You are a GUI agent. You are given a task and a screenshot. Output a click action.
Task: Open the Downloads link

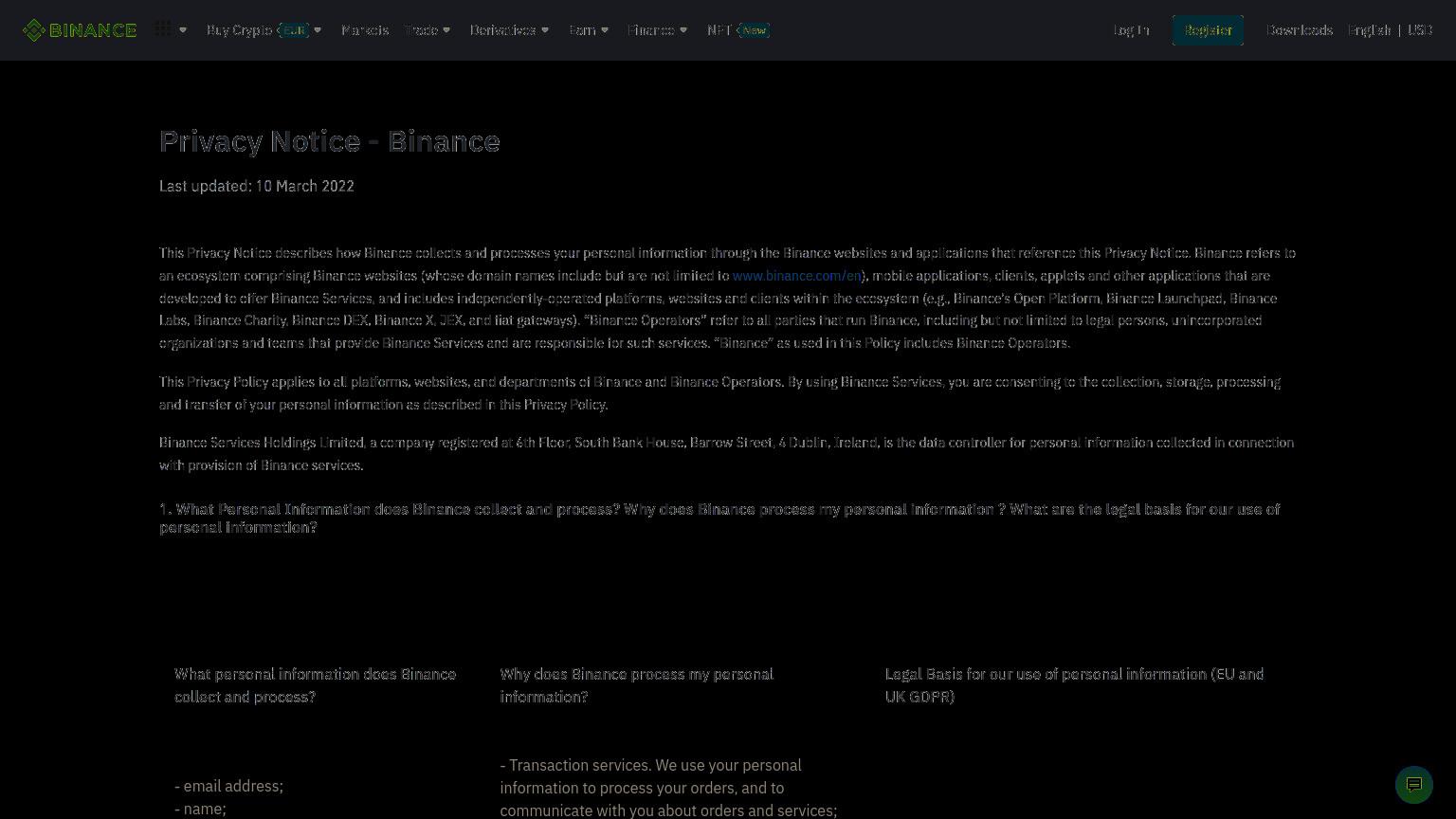pyautogui.click(x=1300, y=30)
